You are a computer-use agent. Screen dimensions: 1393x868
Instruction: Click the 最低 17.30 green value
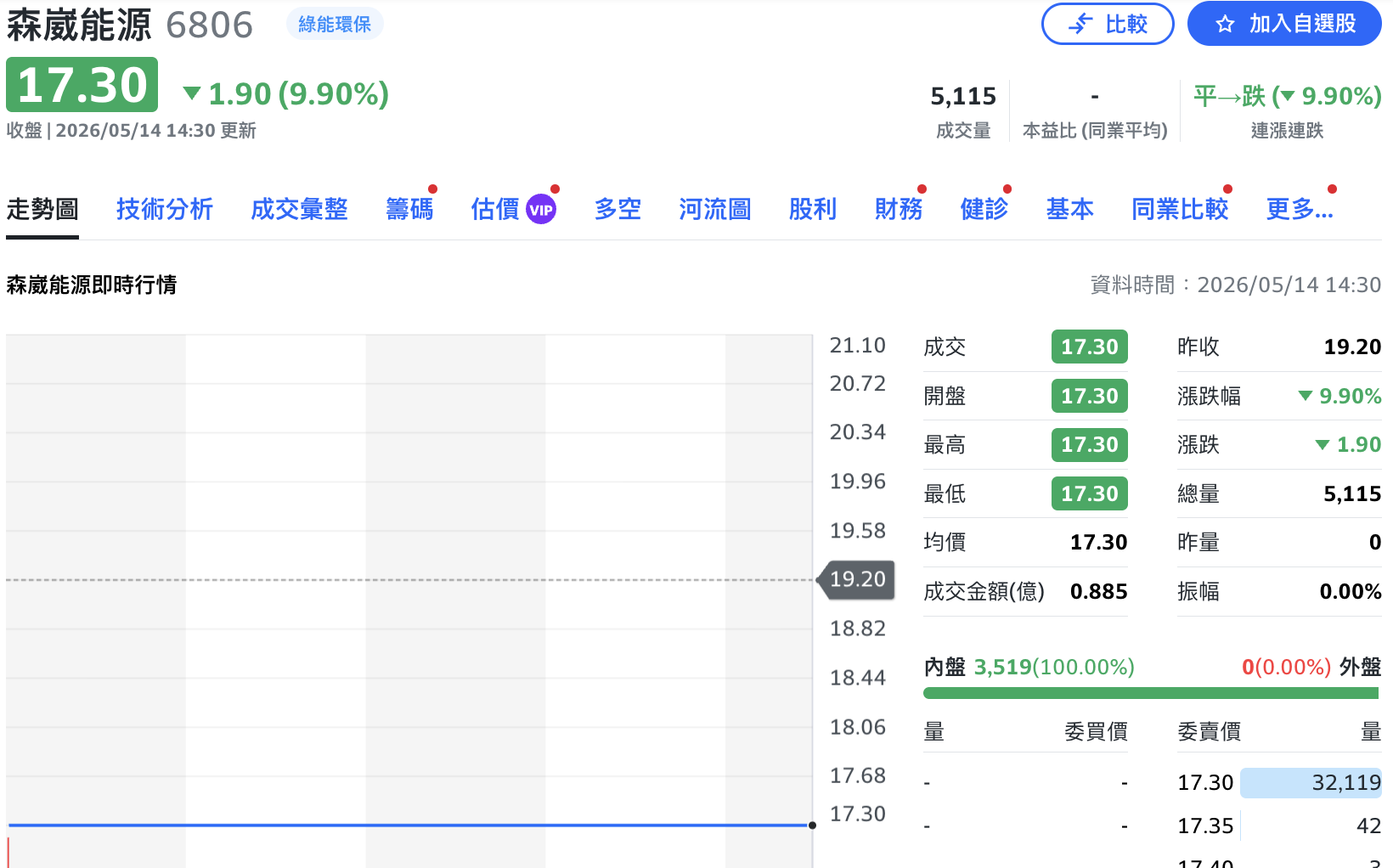pos(1090,493)
